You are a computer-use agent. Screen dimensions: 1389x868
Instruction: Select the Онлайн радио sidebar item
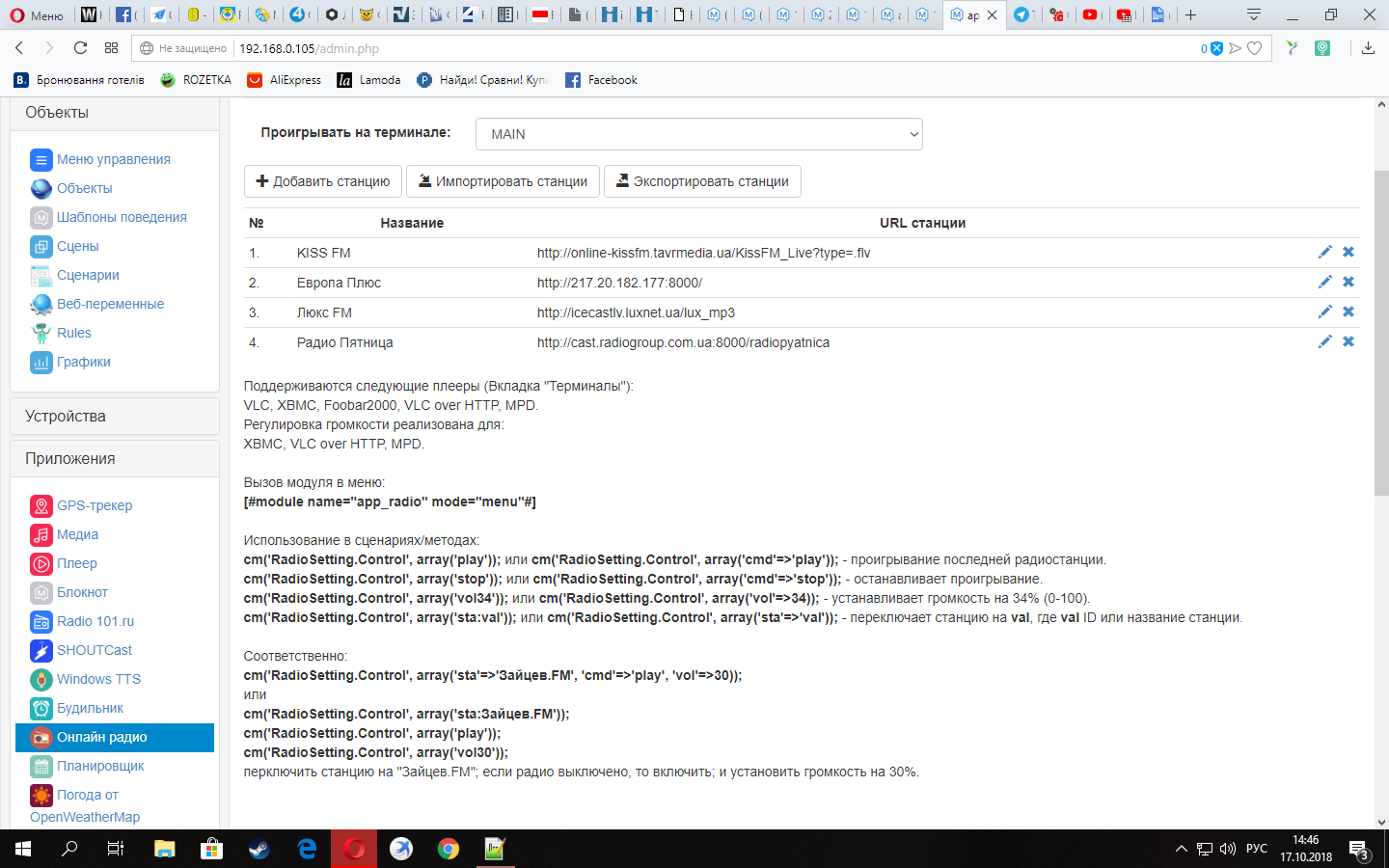(115, 737)
